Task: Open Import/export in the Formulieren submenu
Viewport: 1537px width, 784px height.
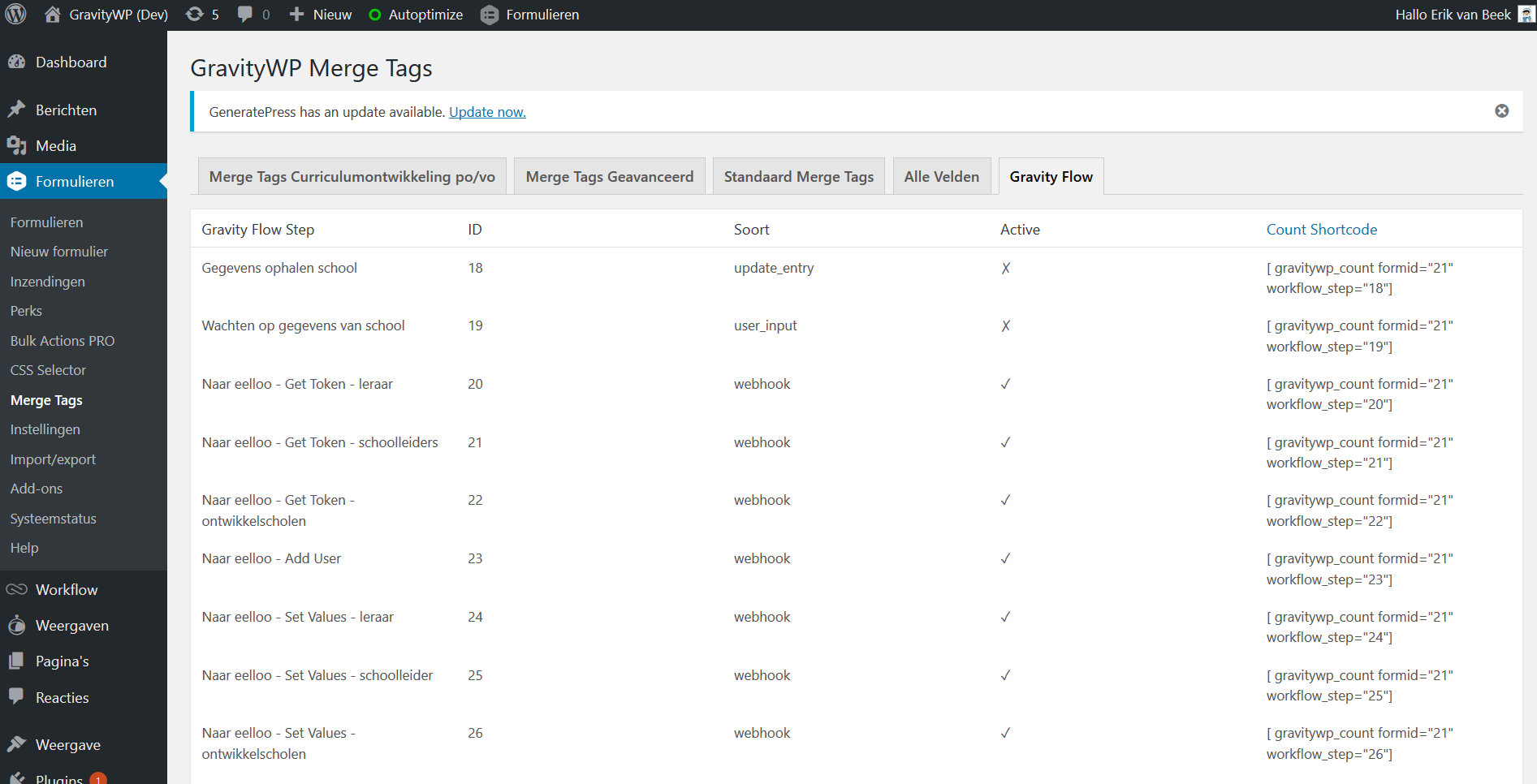Action: click(x=53, y=459)
